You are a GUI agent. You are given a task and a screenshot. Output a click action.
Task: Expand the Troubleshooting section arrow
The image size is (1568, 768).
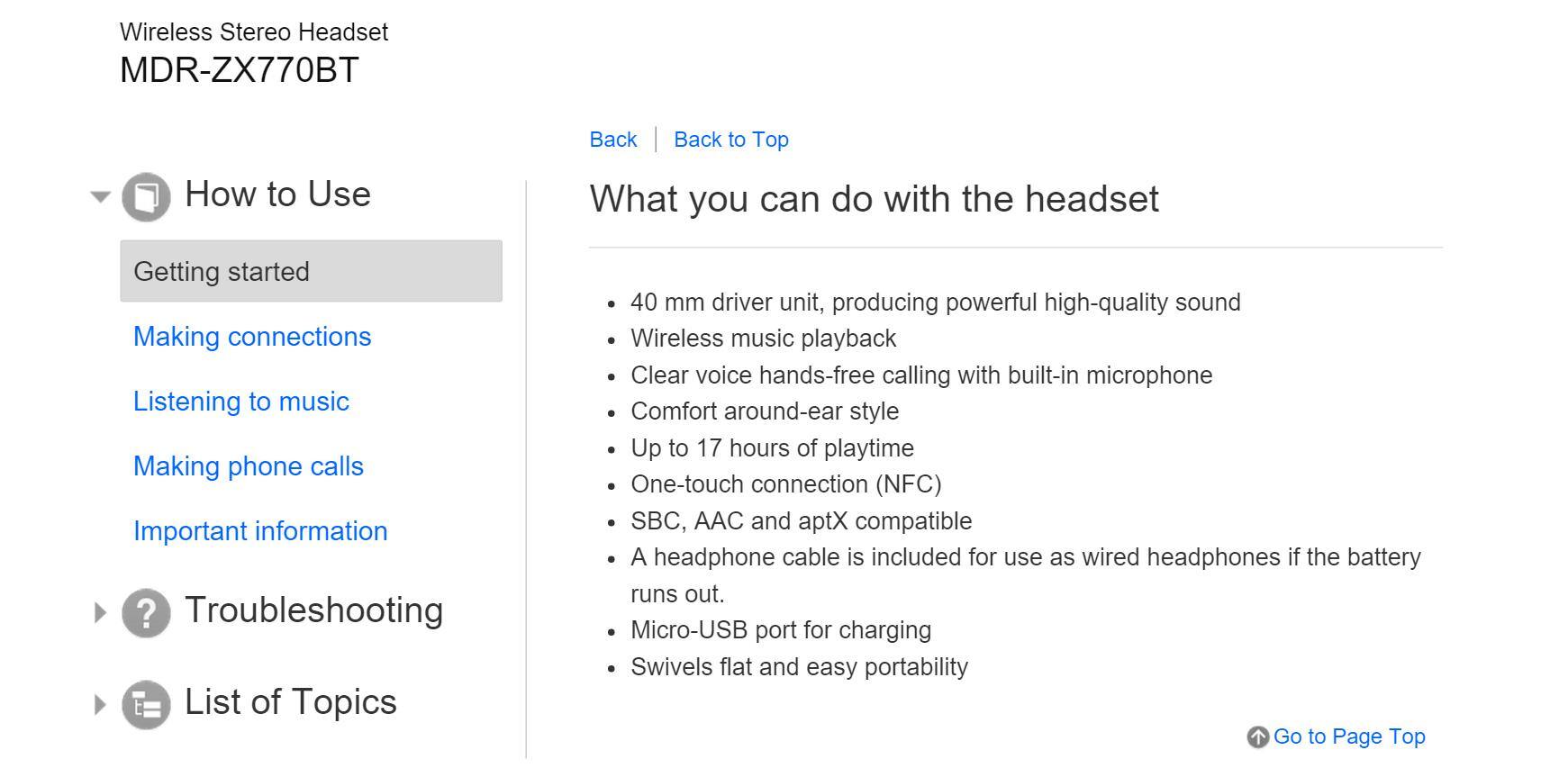(100, 613)
